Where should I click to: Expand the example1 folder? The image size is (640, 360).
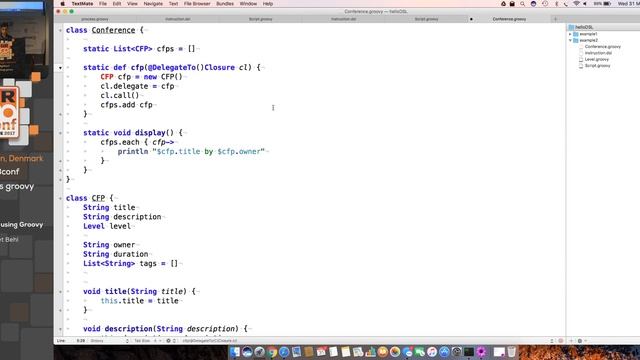point(570,34)
